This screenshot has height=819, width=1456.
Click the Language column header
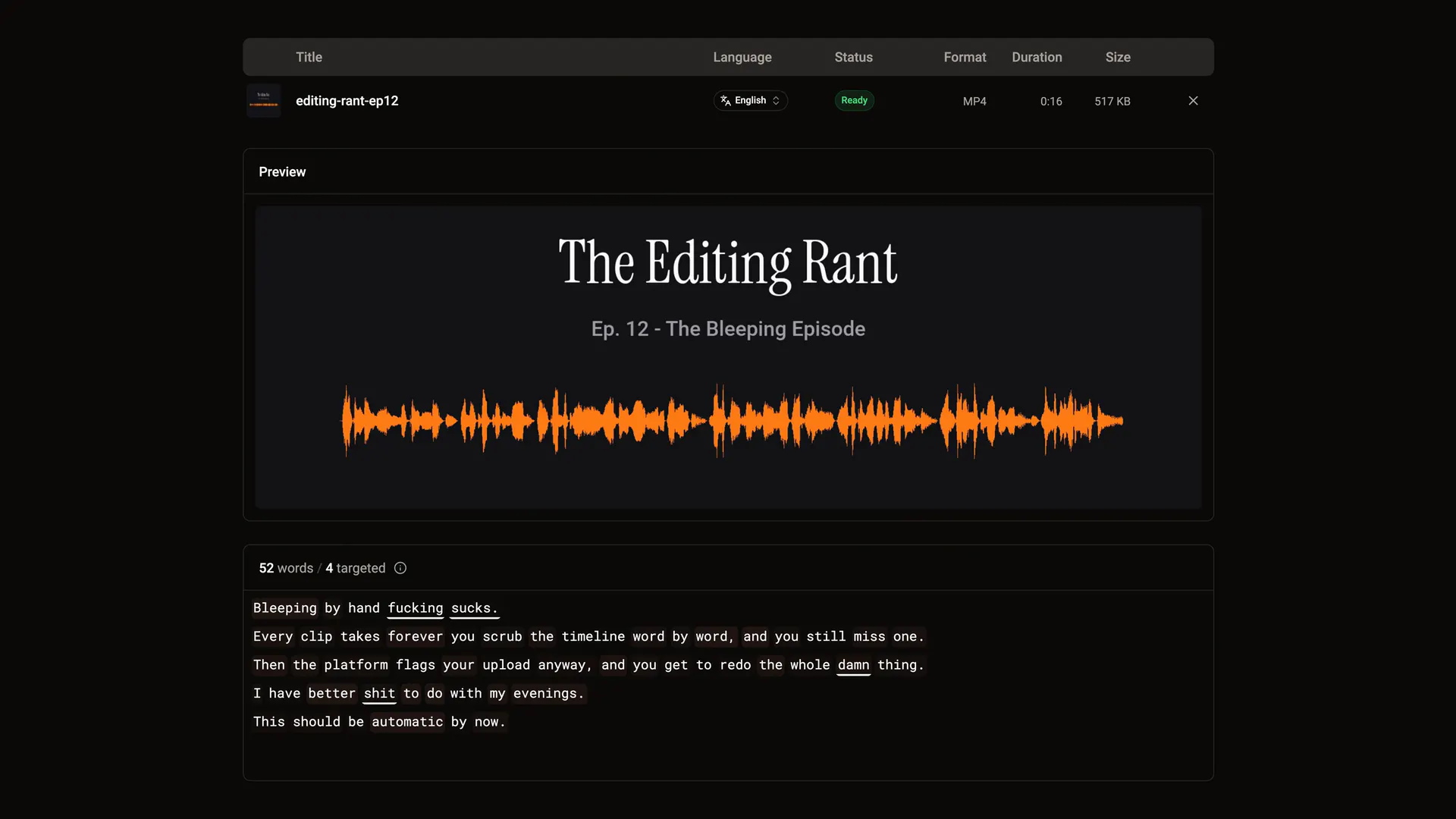tap(742, 57)
